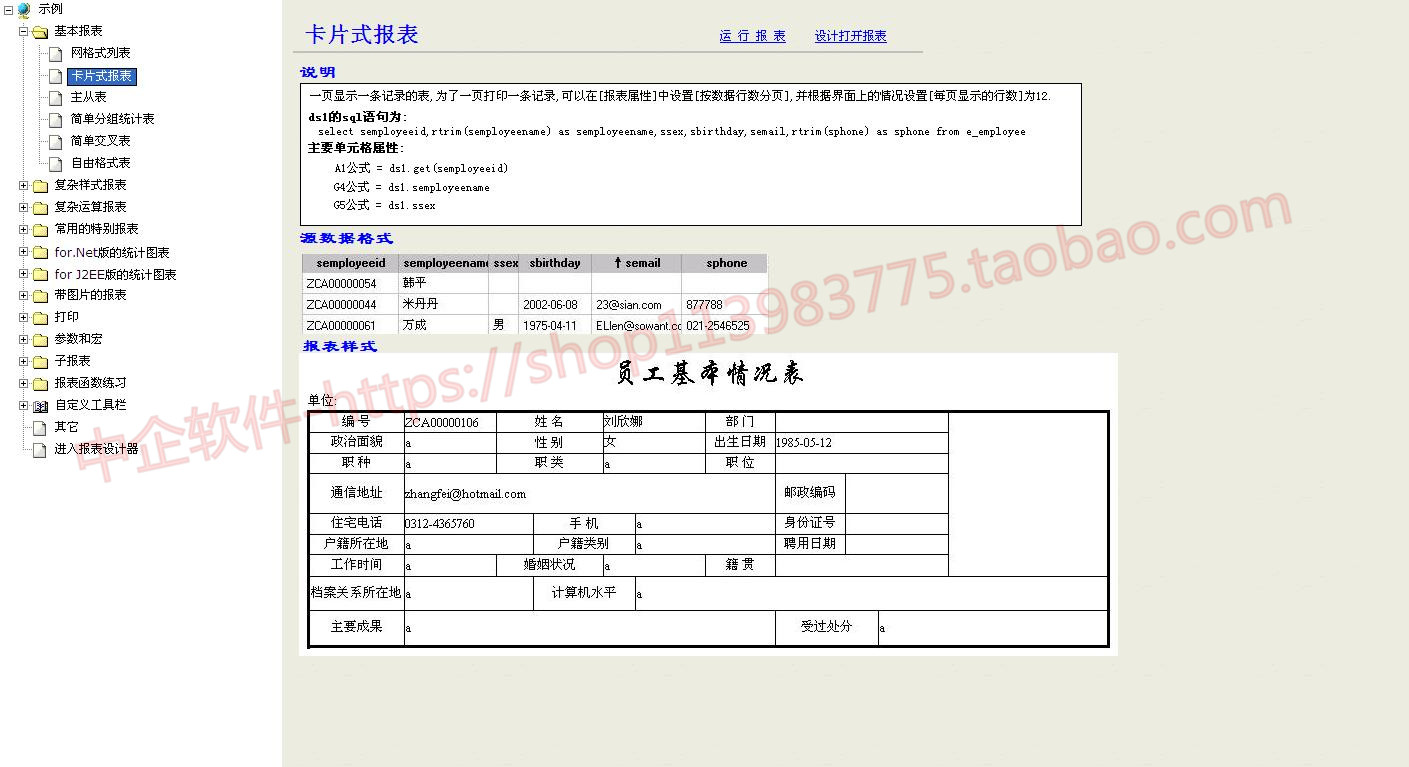1409x767 pixels.
Task: Expand the 常用的特别报表 folder
Action: [x=24, y=229]
